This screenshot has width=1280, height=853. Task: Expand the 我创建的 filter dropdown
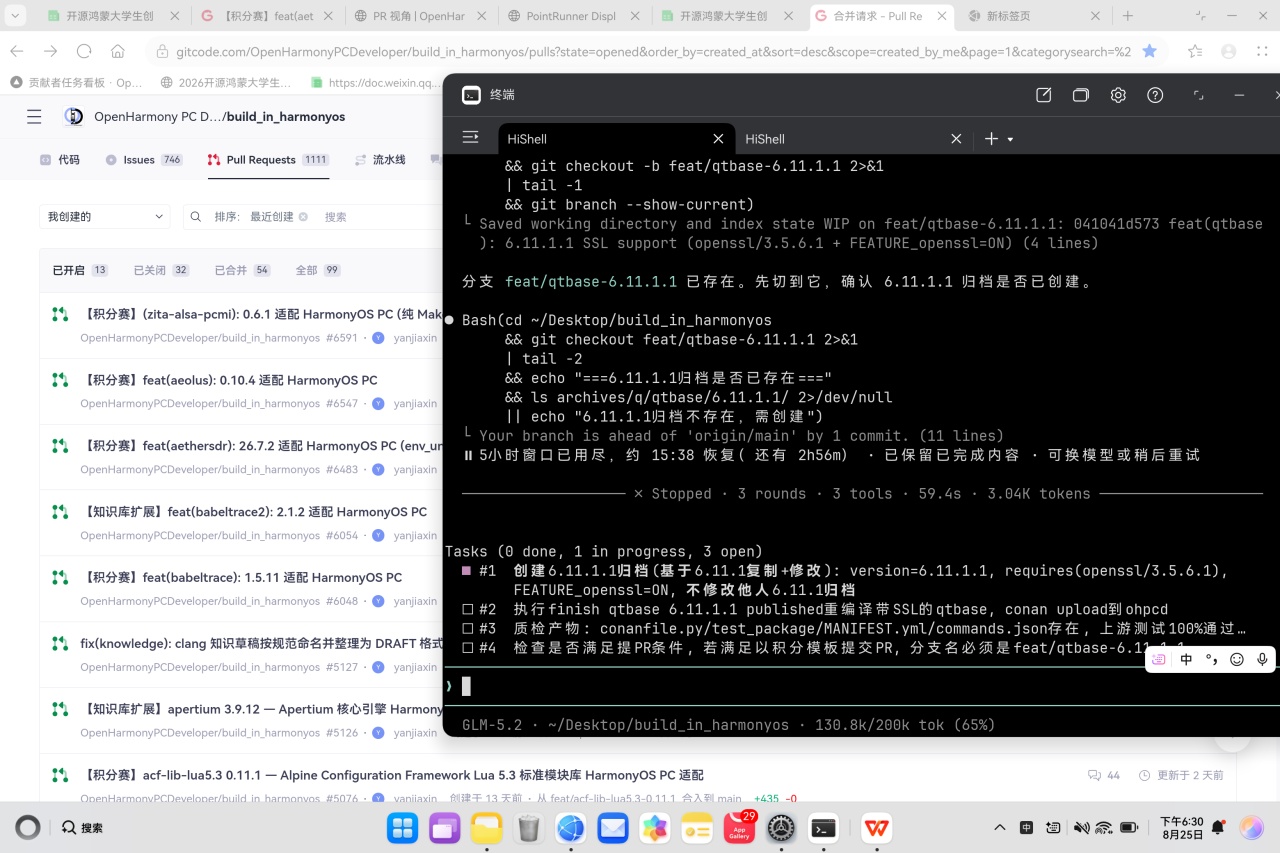[x=105, y=216]
